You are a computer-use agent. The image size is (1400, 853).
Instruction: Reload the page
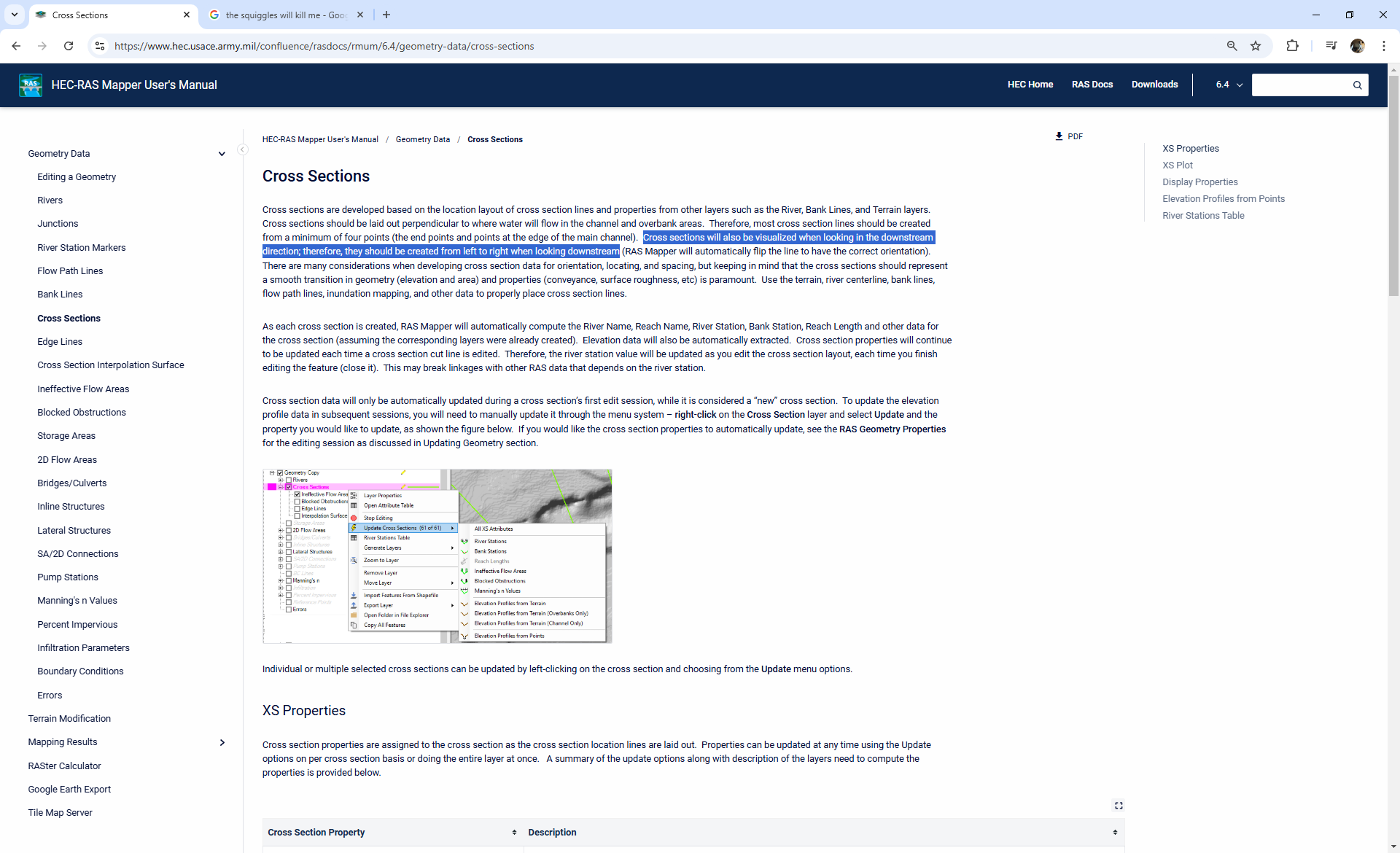pos(69,46)
